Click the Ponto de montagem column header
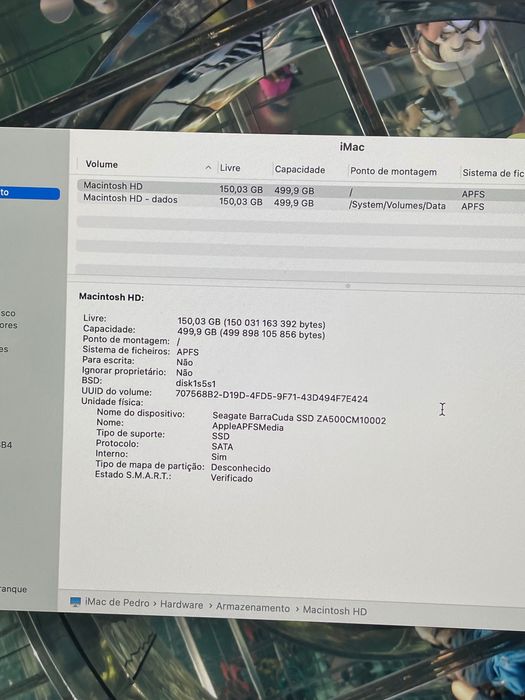525x700 pixels. pyautogui.click(x=393, y=171)
